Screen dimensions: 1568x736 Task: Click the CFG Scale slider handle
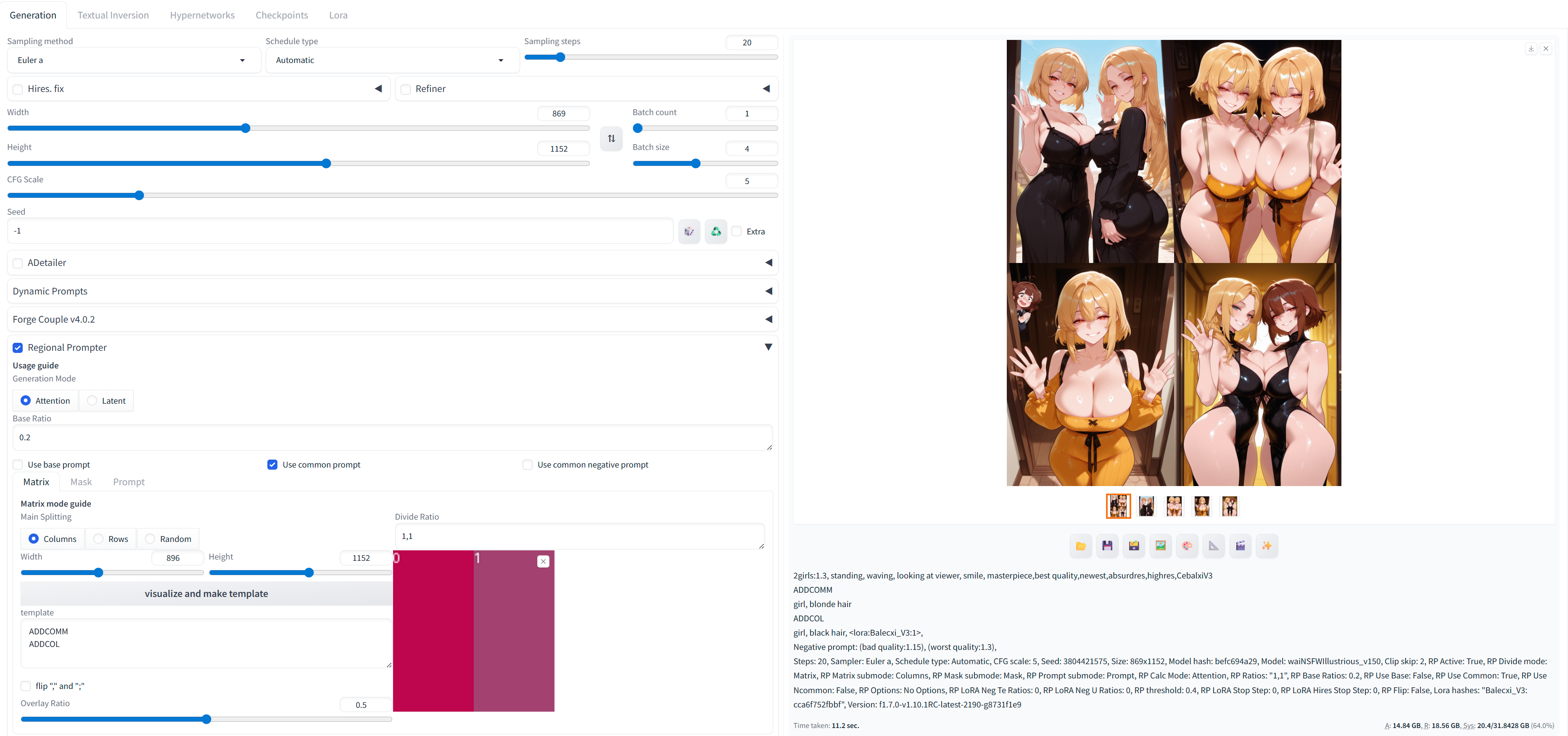(x=140, y=195)
